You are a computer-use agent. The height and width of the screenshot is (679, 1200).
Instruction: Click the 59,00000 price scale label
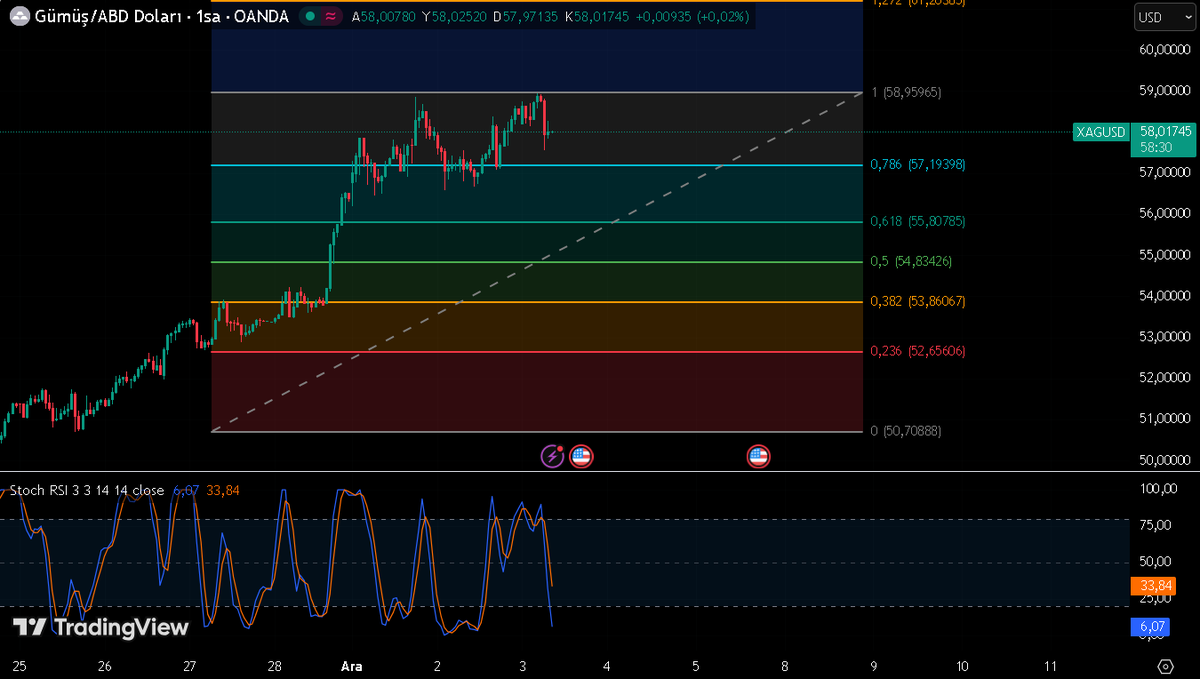[1165, 90]
